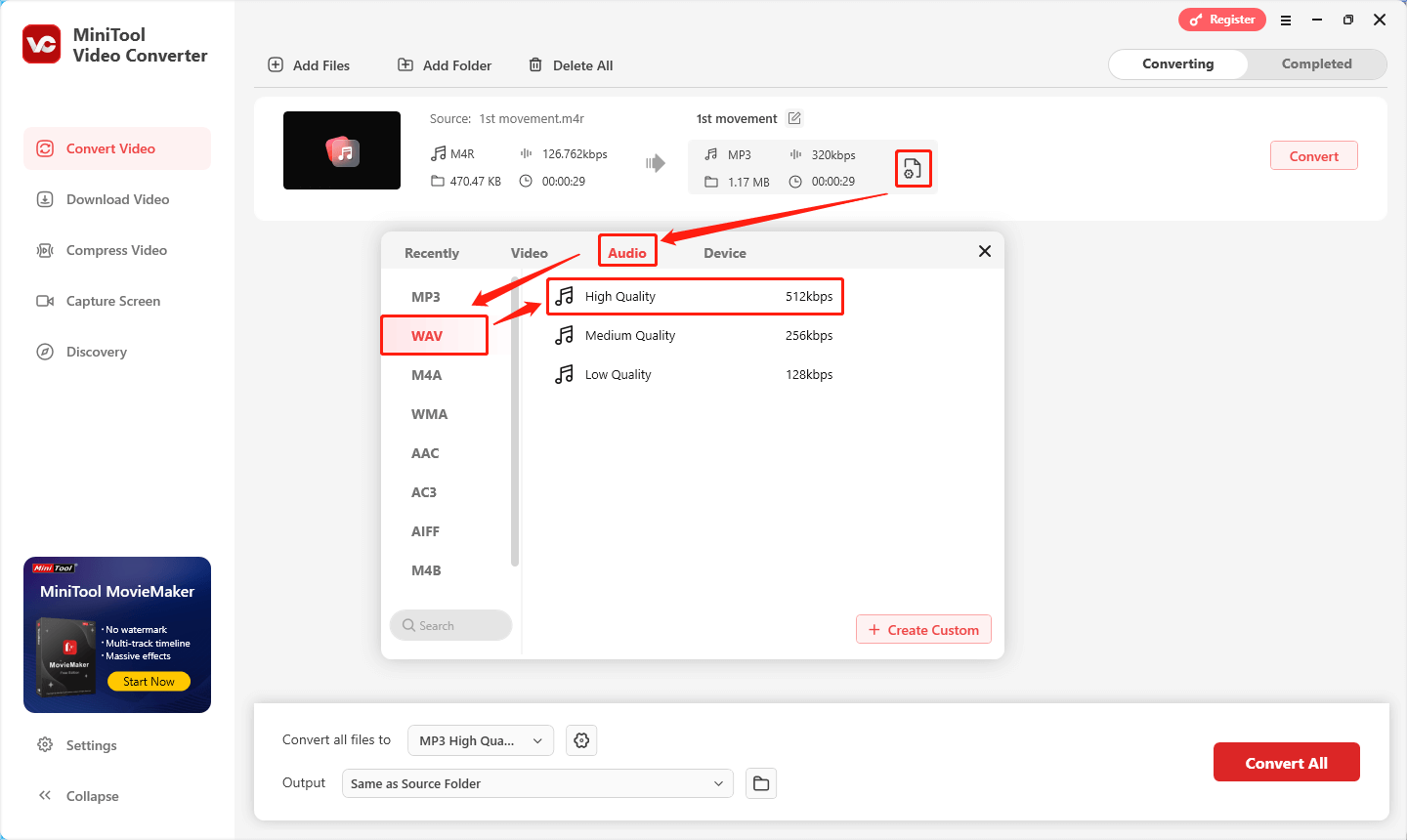Click the Download Video sidebar icon

click(x=45, y=199)
